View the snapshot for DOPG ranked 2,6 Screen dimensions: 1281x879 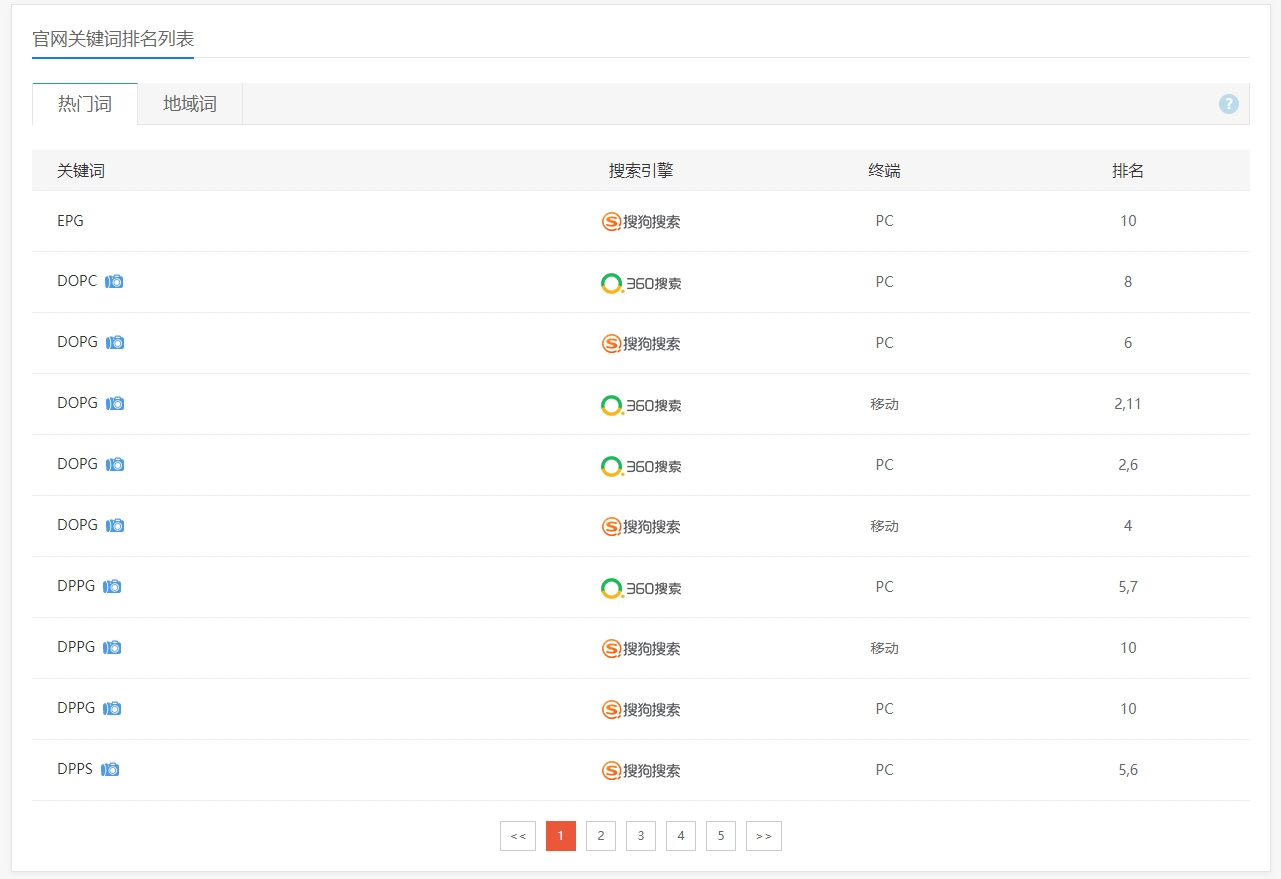click(115, 465)
